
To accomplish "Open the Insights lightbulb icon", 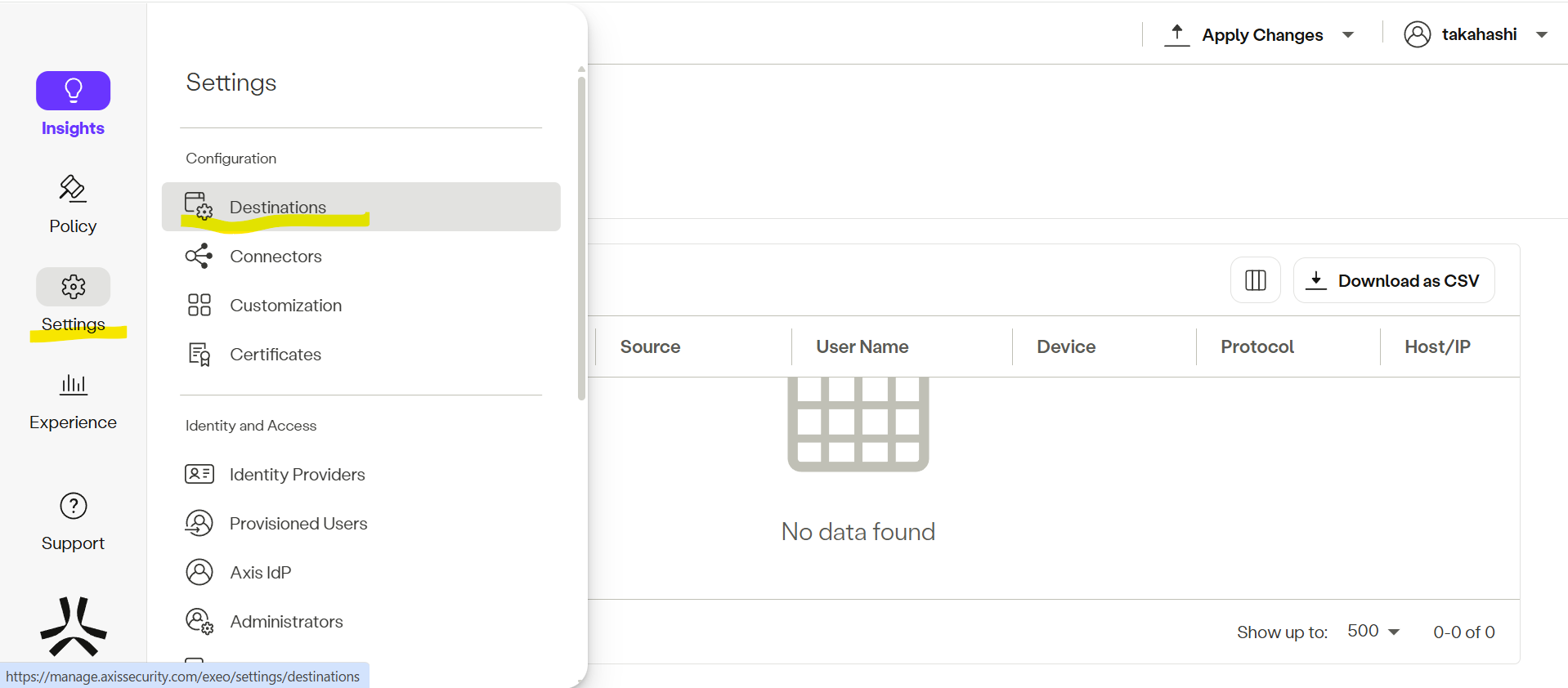I will coord(73,91).
